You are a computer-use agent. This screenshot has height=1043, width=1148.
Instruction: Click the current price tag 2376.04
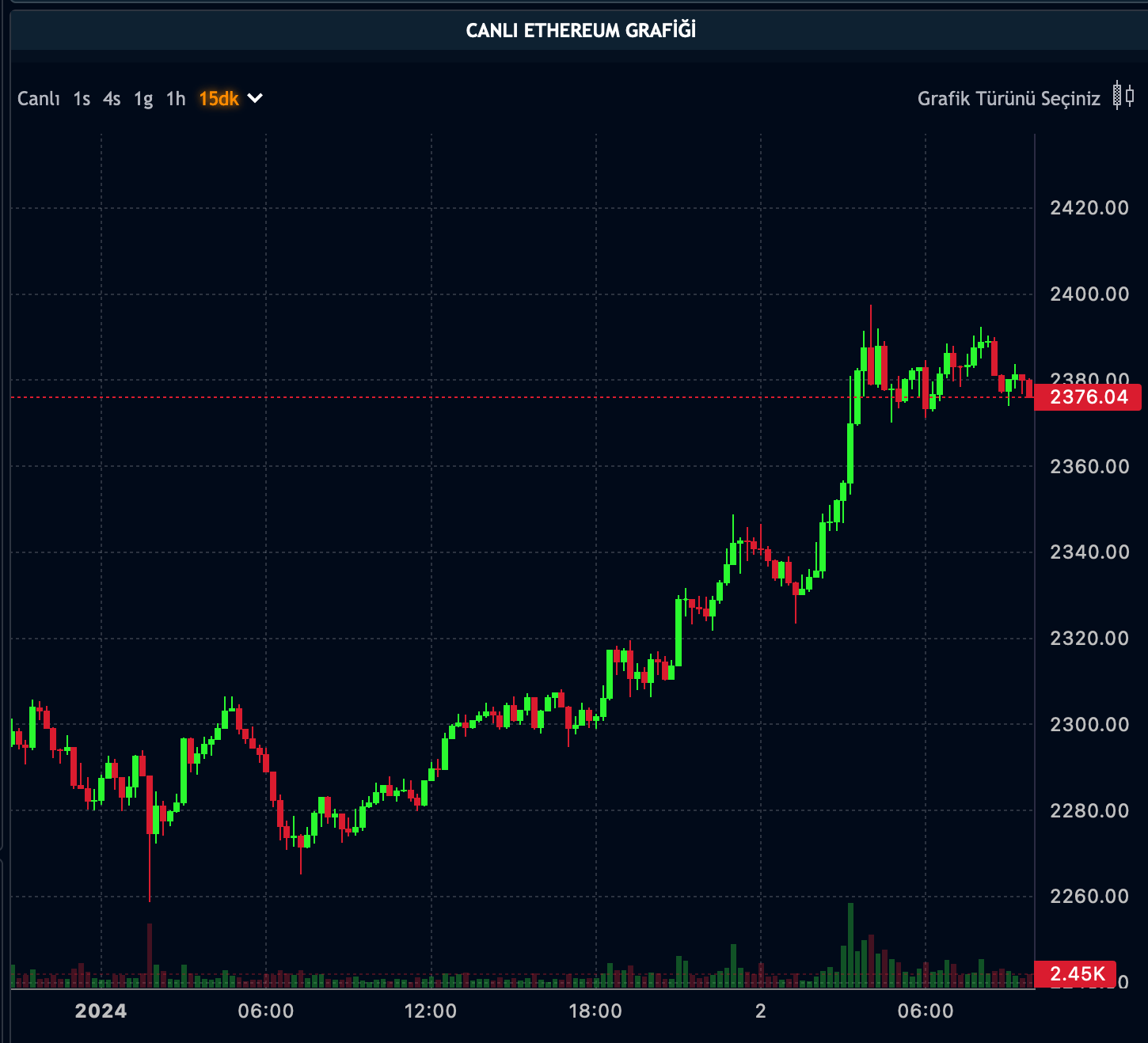point(1089,397)
